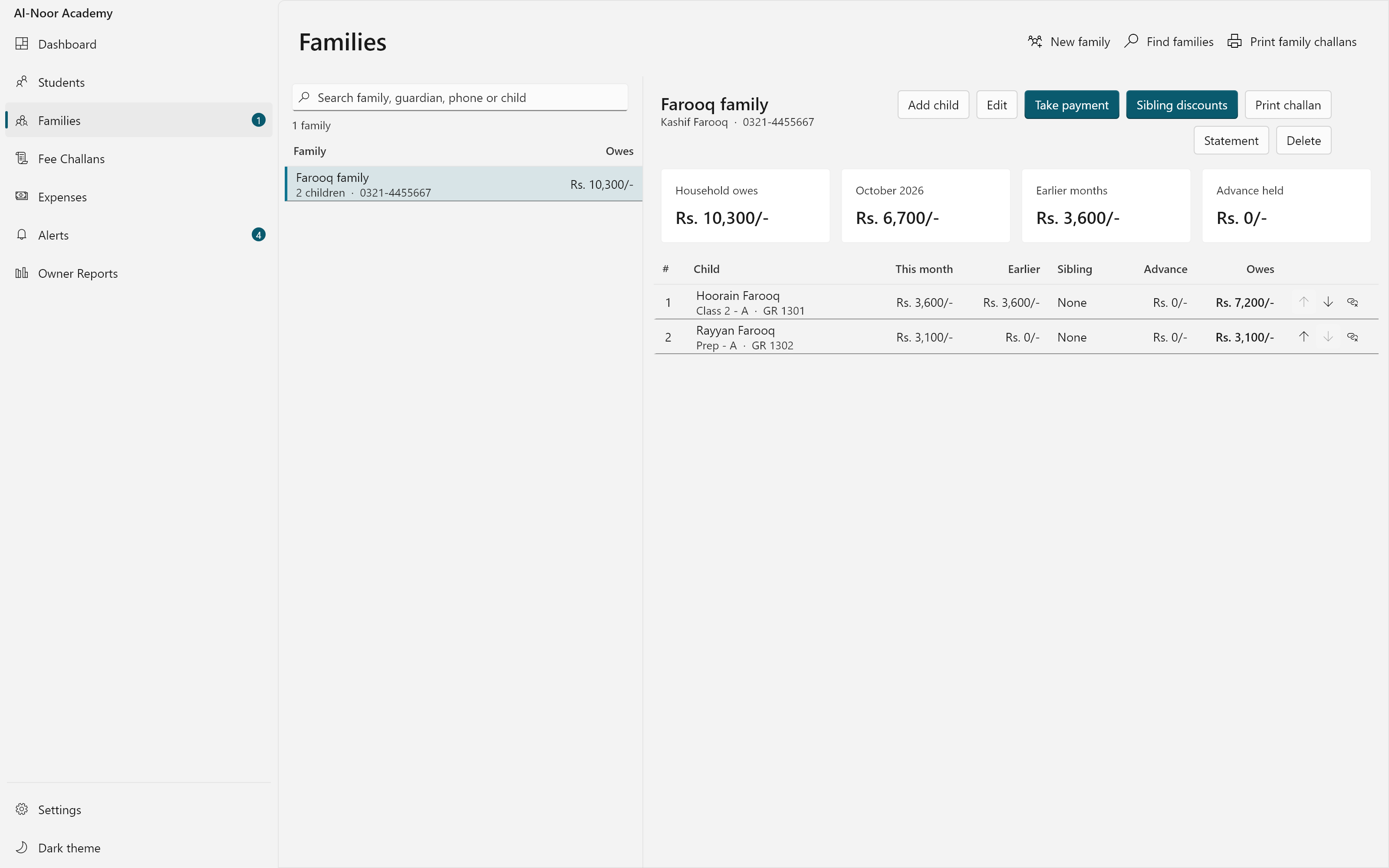Open Dashboard from the sidebar
The image size is (1389, 868).
point(139,44)
